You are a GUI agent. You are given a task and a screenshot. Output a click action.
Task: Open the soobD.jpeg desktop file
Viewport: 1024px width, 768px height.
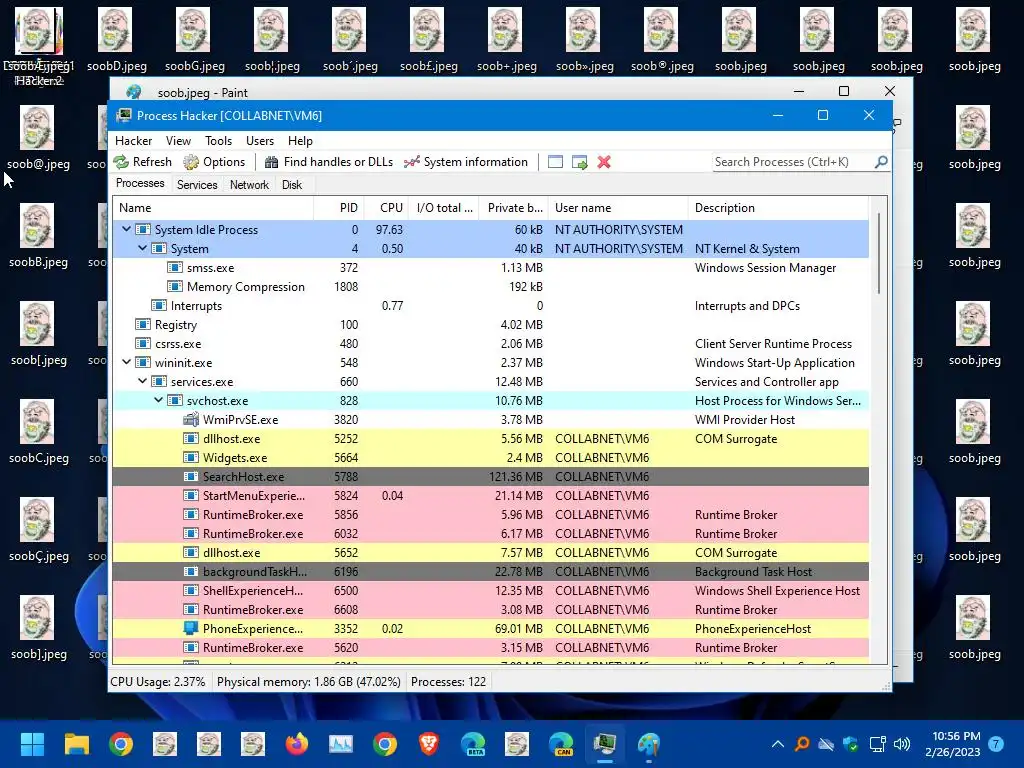click(x=117, y=40)
